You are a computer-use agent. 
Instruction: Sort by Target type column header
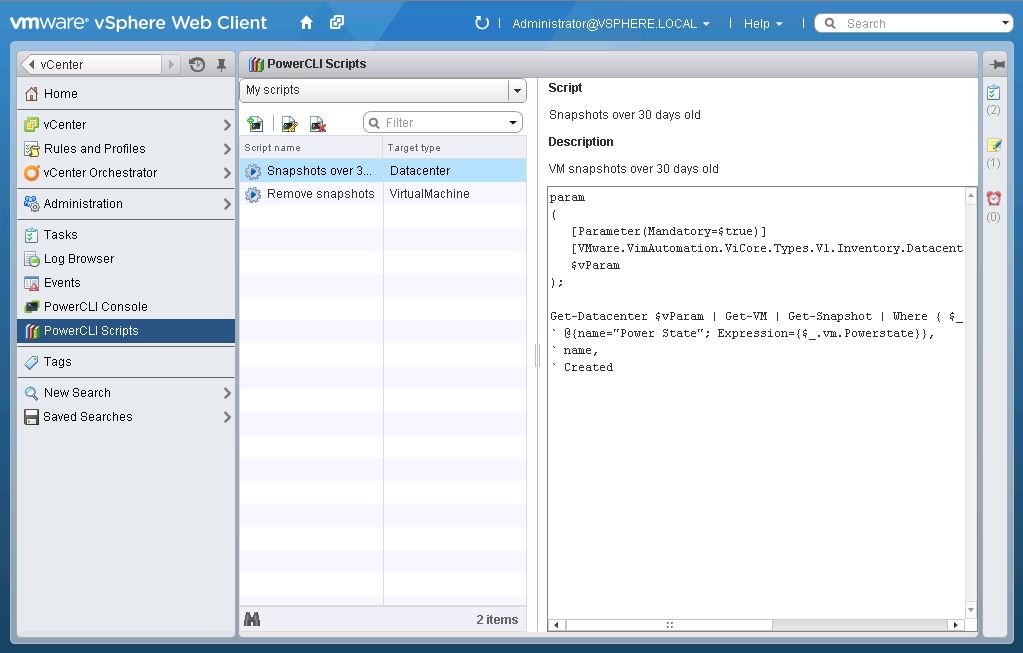tap(455, 148)
